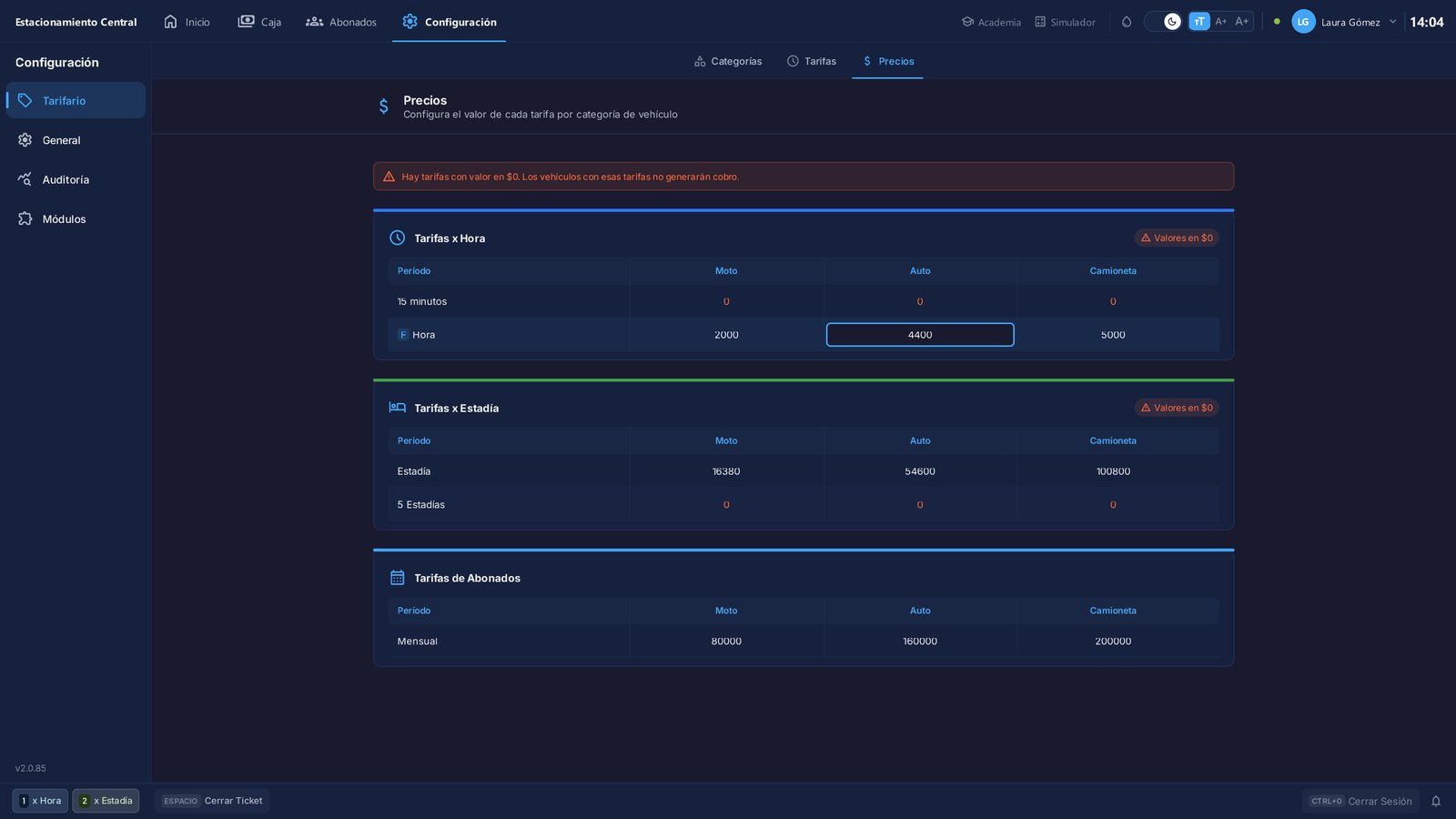Open the Caja section
This screenshot has width=1456, height=819.
pyautogui.click(x=259, y=22)
